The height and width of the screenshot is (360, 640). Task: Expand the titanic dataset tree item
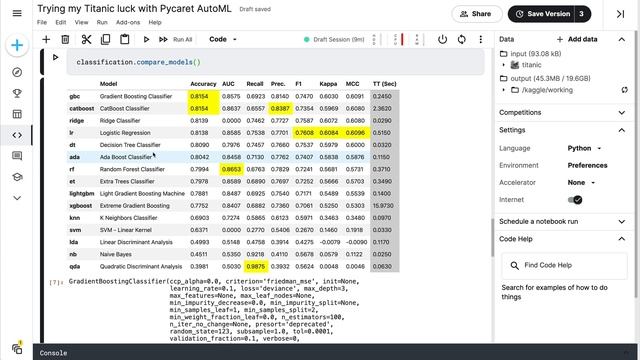[504, 65]
